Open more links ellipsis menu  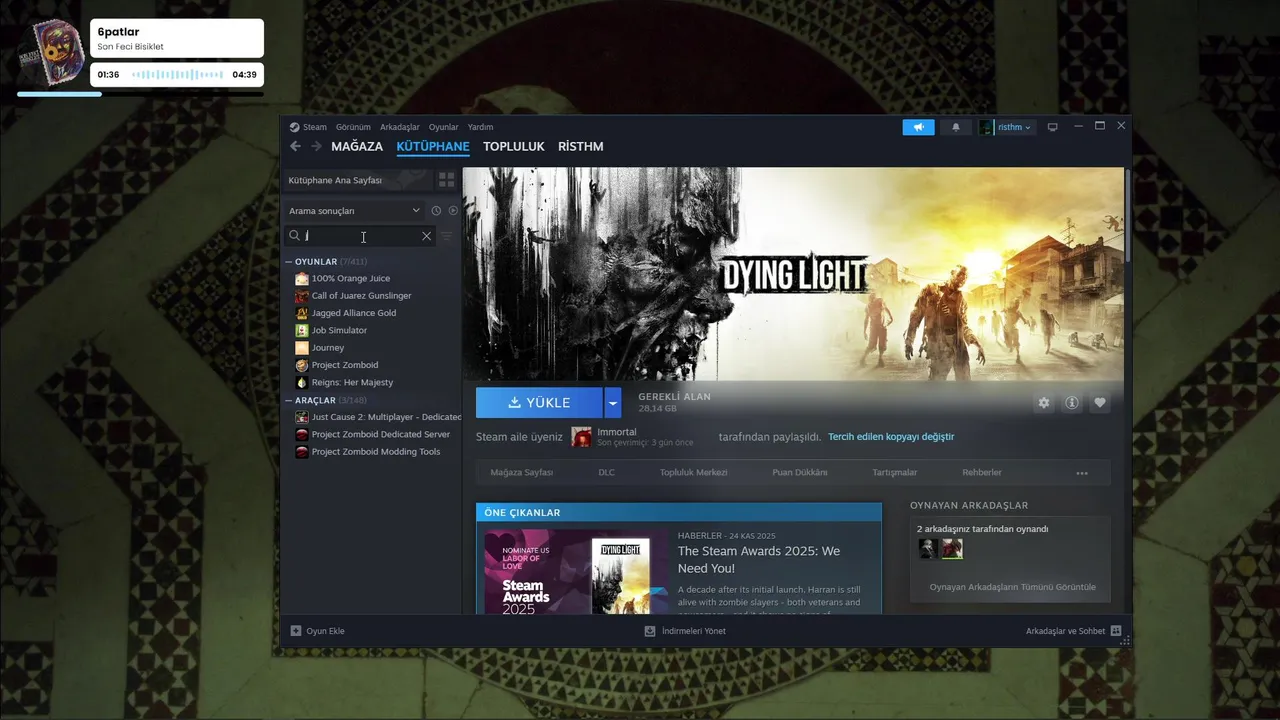click(x=1082, y=473)
